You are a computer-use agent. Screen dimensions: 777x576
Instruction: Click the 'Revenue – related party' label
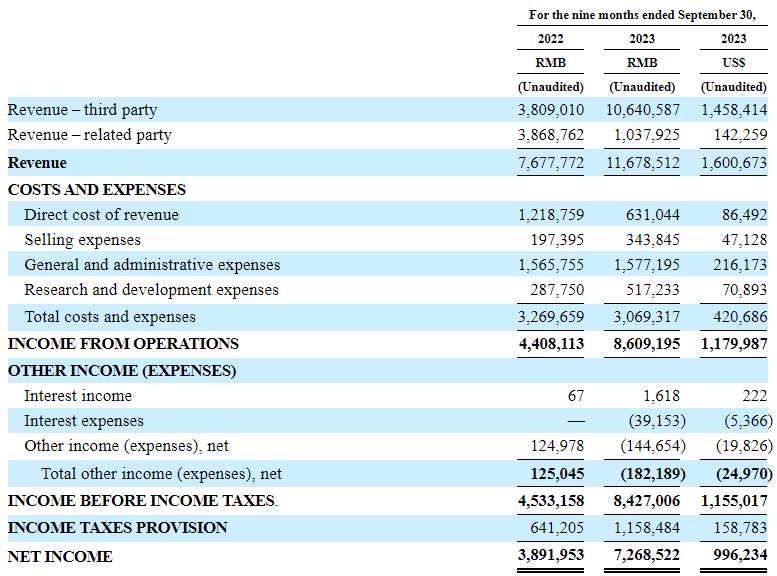[x=90, y=135]
